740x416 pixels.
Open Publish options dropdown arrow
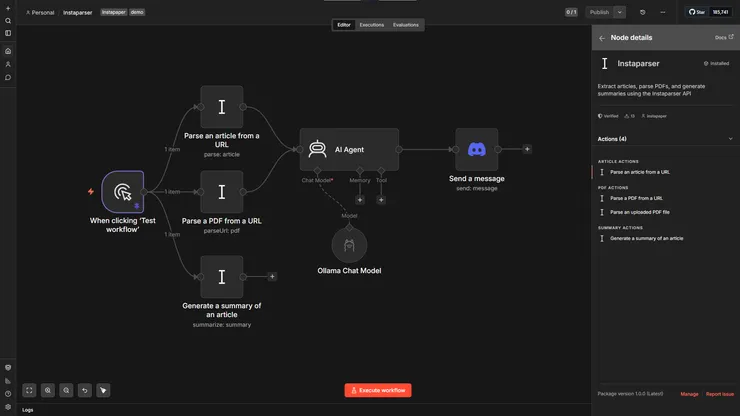click(x=620, y=12)
